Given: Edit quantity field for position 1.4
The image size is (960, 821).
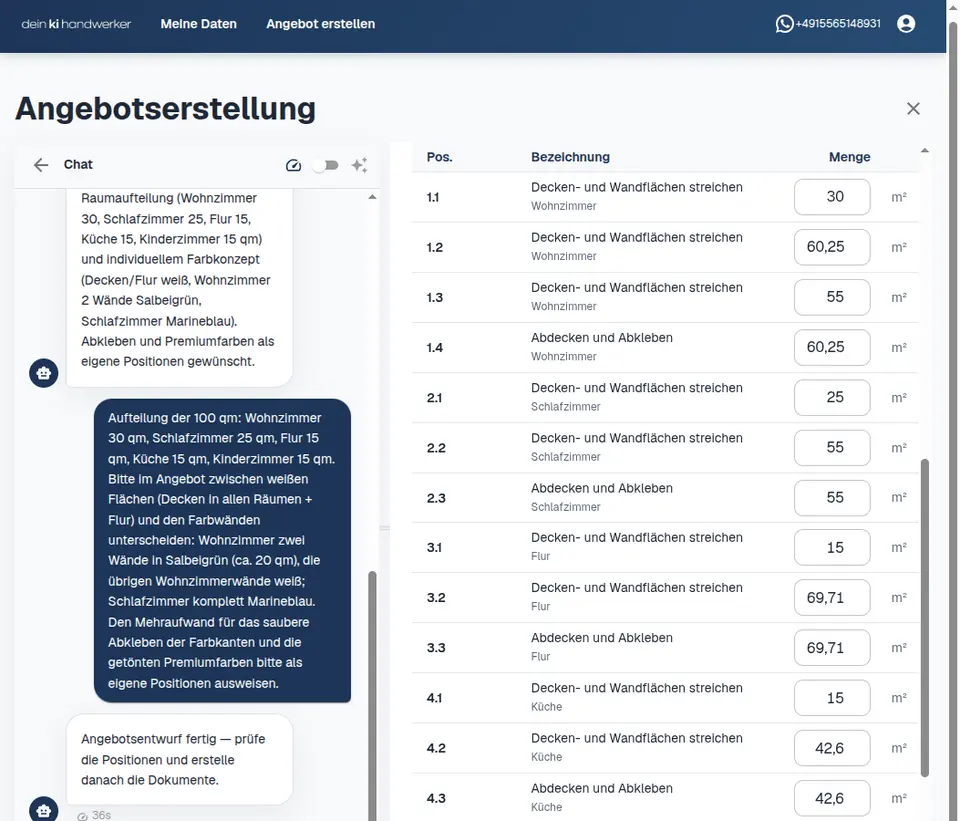Looking at the screenshot, I should tap(832, 348).
